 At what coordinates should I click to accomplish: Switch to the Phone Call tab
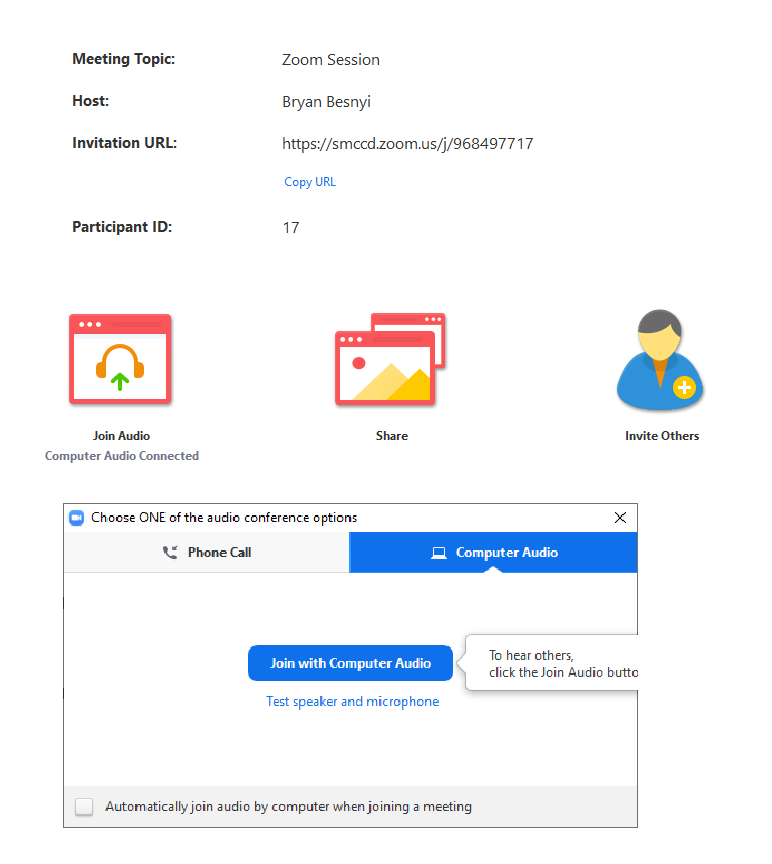click(207, 552)
